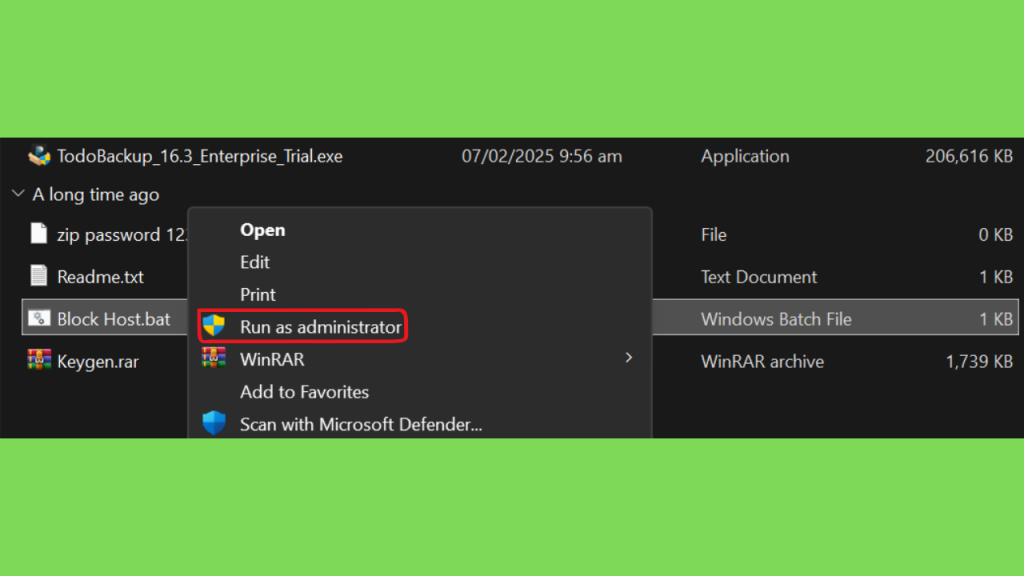1024x576 pixels.
Task: Click the UAC shield icon beside Run as administrator
Action: point(214,325)
